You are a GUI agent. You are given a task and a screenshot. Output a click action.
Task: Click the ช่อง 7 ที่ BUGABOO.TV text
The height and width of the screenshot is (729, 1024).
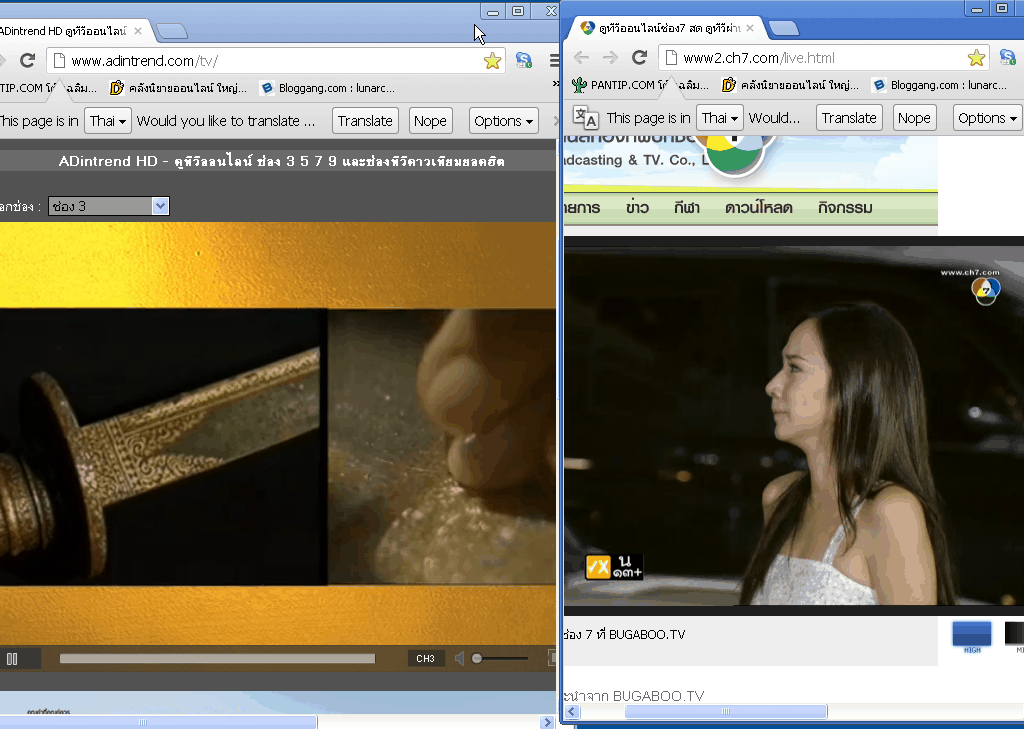(624, 634)
